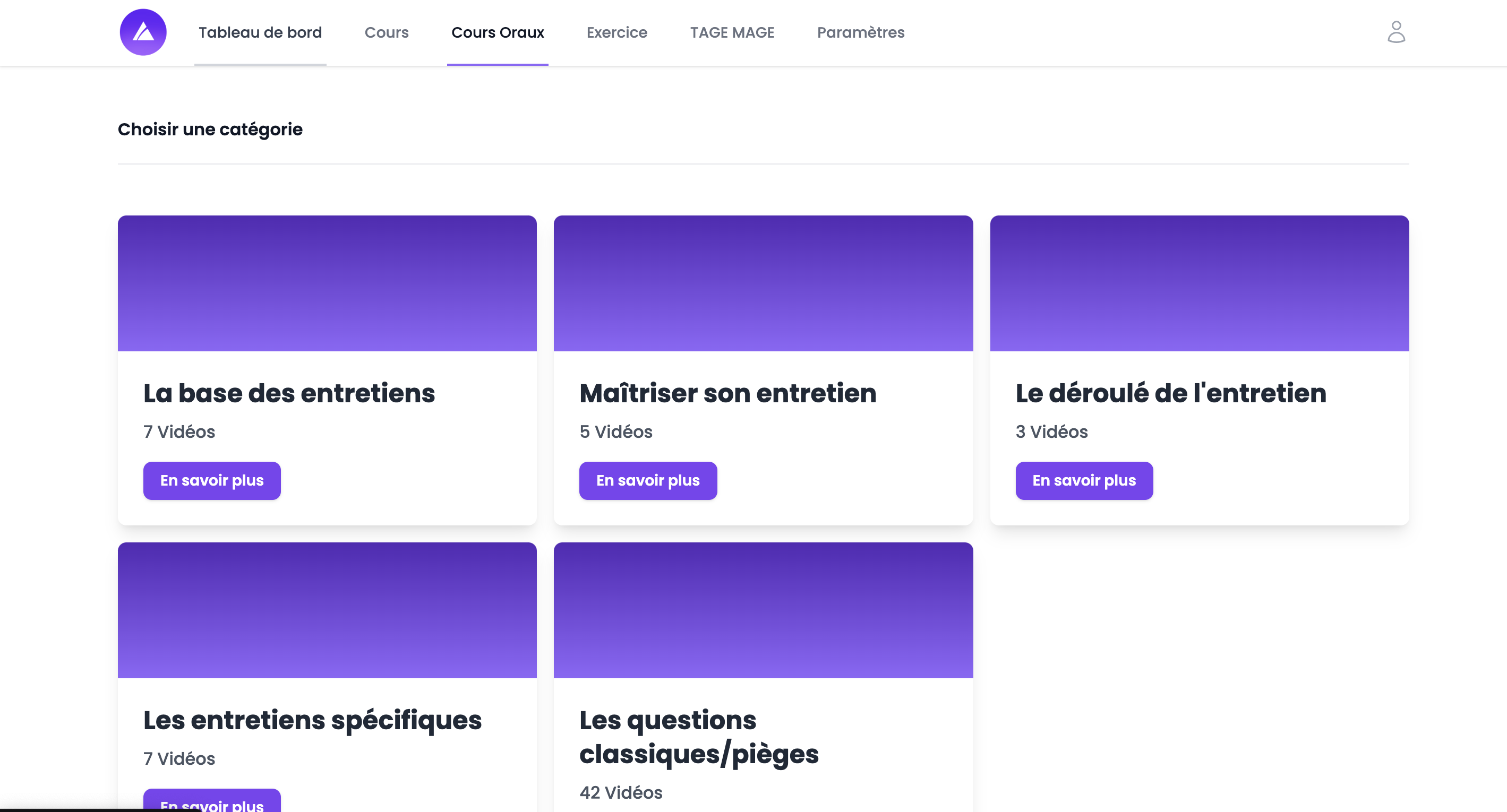Click the Choisir une catégorie heading
Viewport: 1507px width, 812px height.
click(210, 129)
